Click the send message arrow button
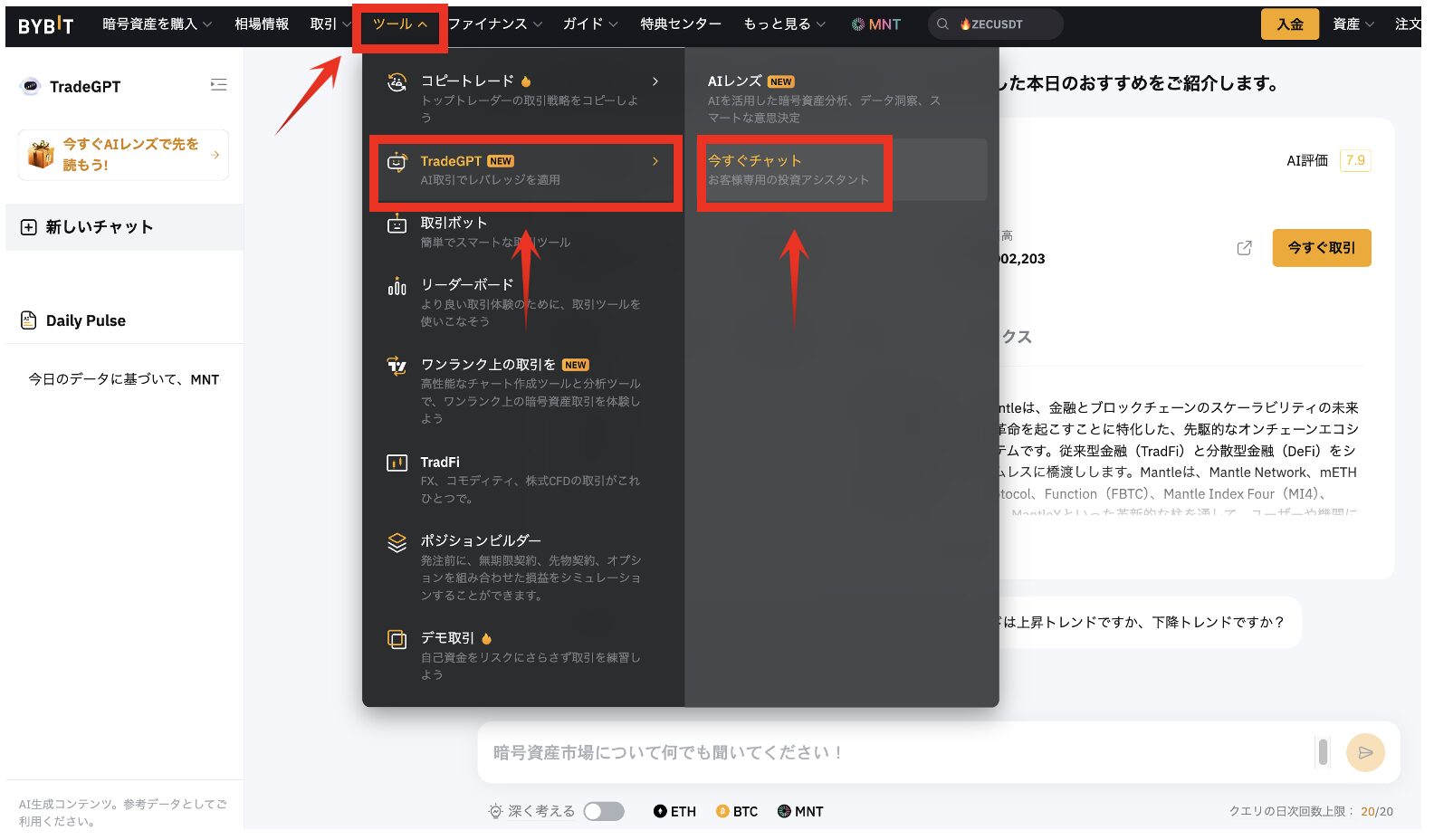 coord(1365,752)
